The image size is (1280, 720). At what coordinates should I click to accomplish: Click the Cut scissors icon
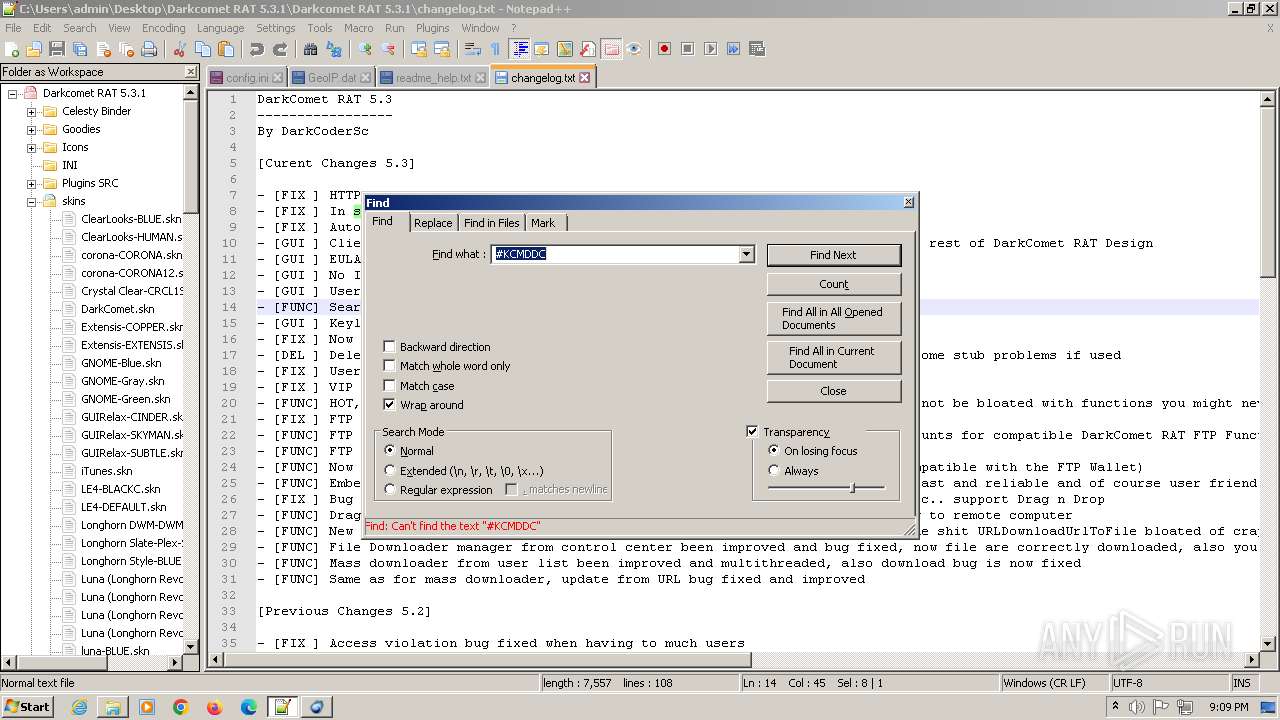click(181, 49)
